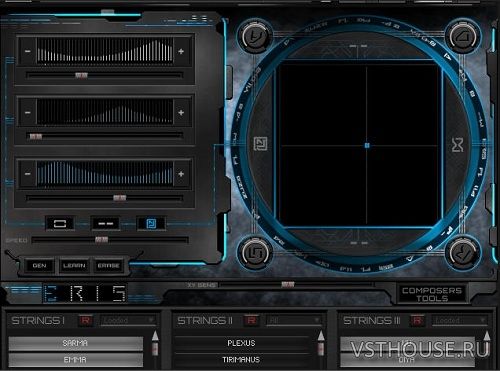Screen dimensions: 500x371
Task: Toggle the blue glyph mode button above Speed
Action: 151,224
